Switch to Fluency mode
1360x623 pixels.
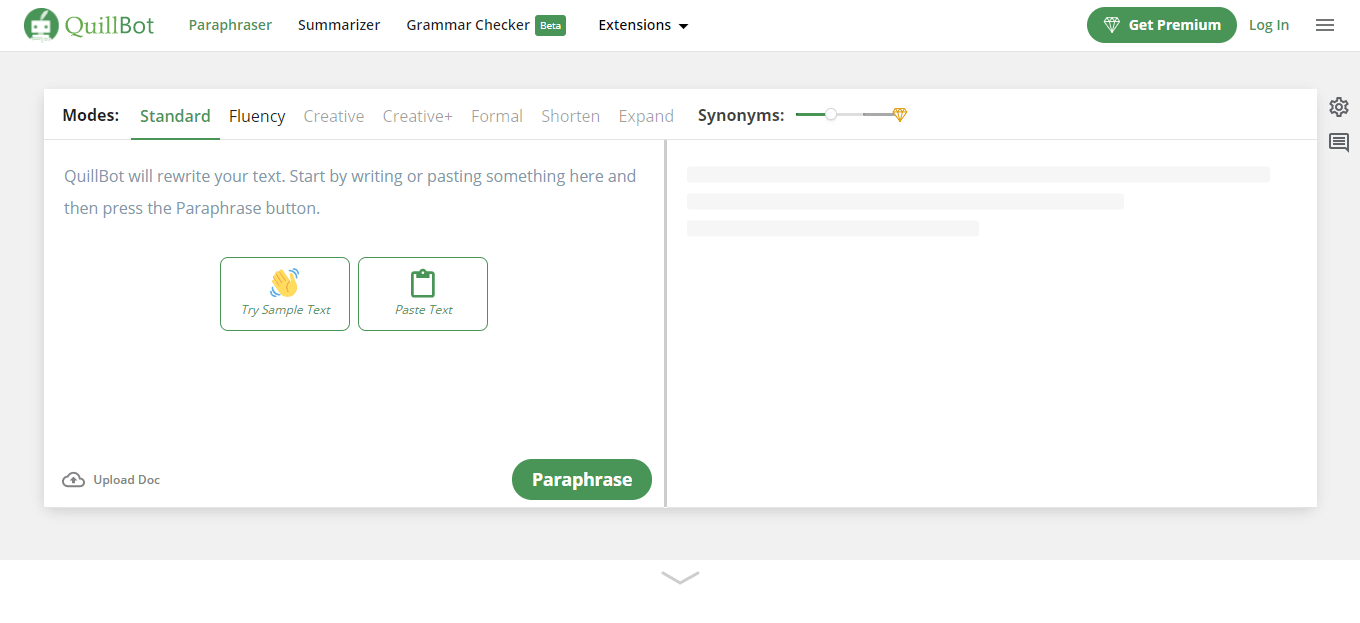257,116
